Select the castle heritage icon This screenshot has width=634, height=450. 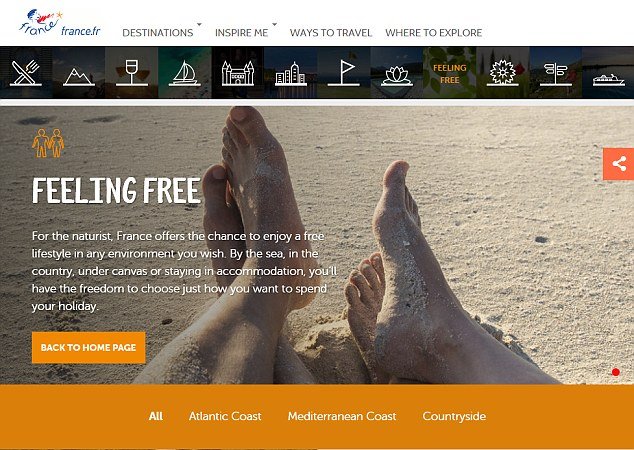[x=238, y=73]
